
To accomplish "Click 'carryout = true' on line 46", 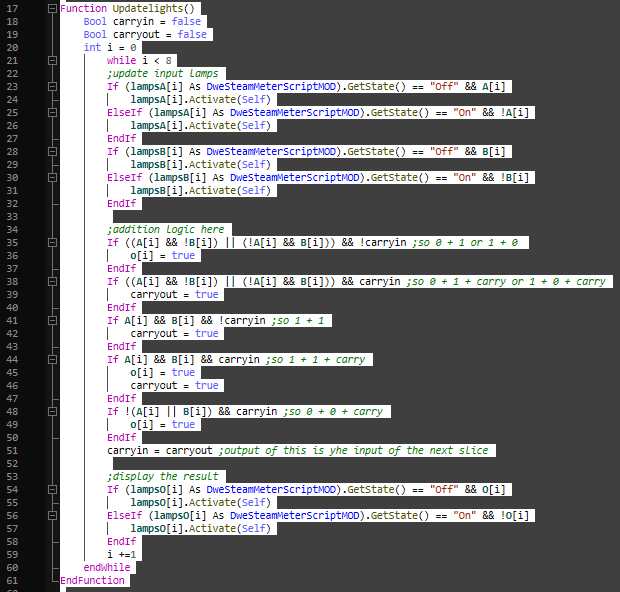I will [174, 386].
